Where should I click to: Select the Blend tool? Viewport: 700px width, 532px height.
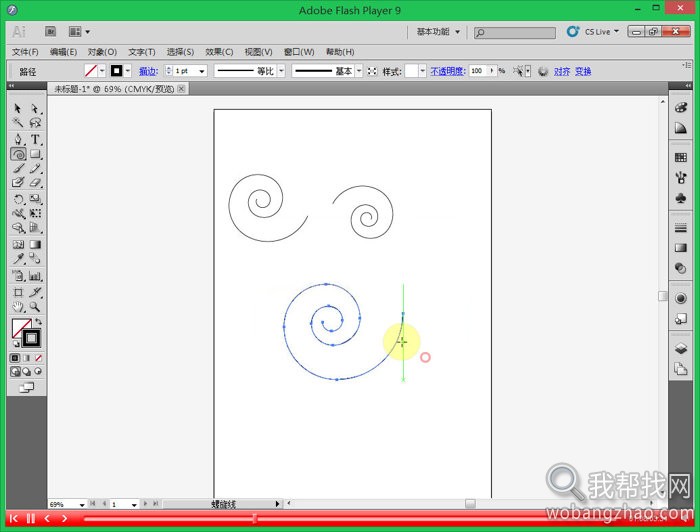(x=35, y=258)
